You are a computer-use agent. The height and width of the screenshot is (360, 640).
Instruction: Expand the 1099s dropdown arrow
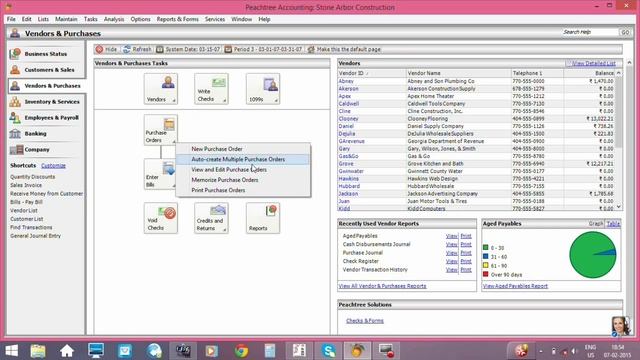tap(276, 100)
